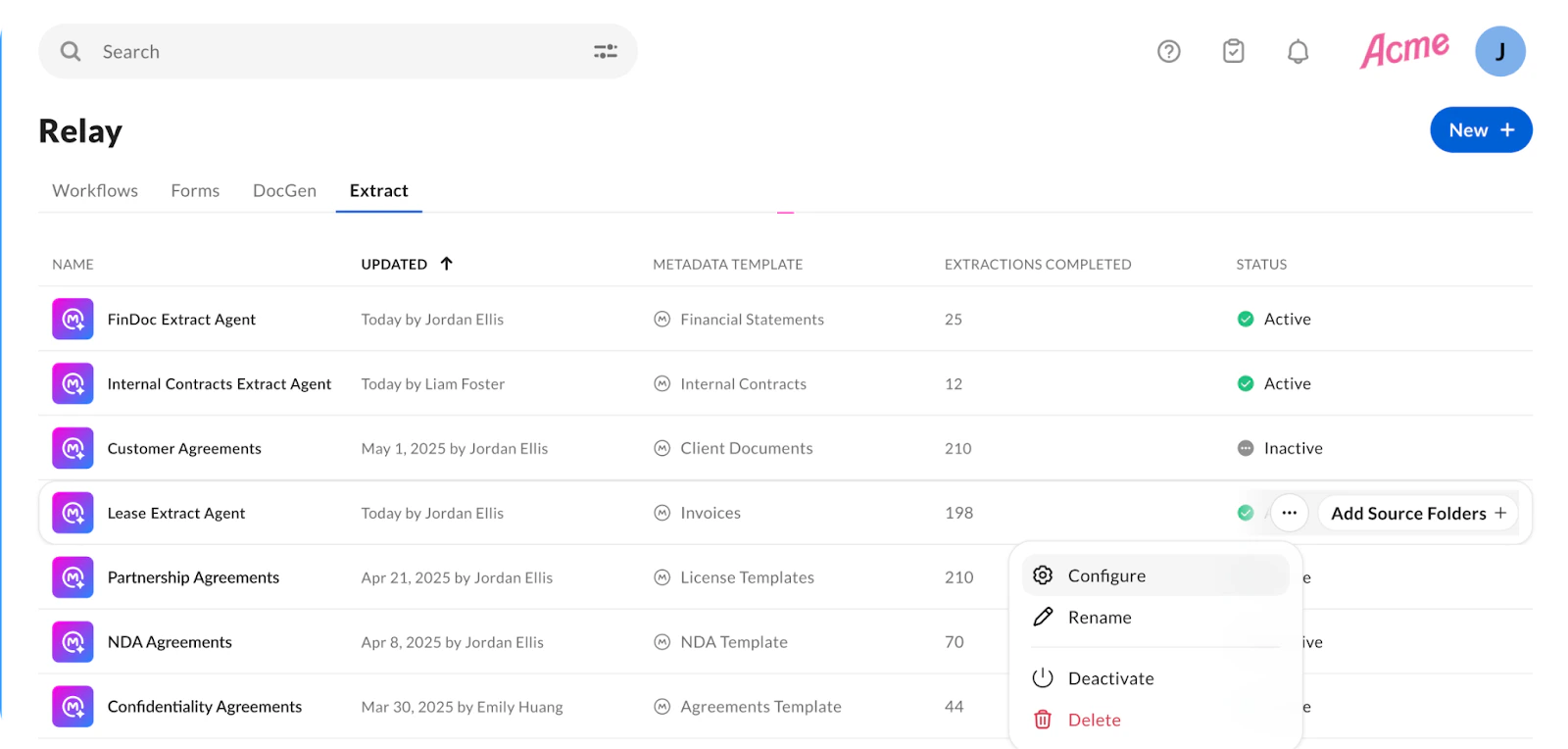This screenshot has width=1568, height=749.
Task: Click the Internal Contracts Extract Agent icon
Action: tap(73, 383)
